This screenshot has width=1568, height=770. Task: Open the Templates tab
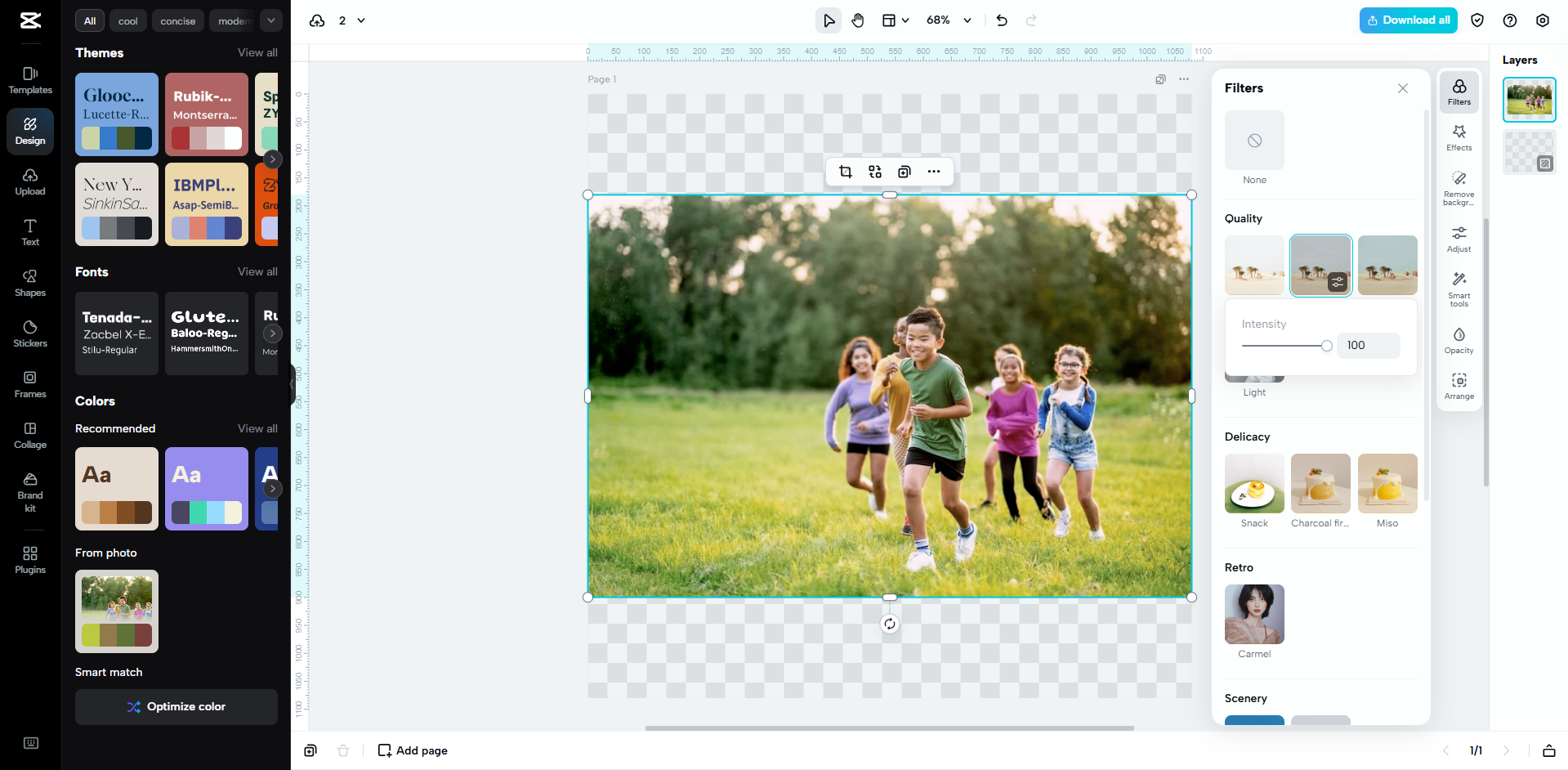pyautogui.click(x=30, y=80)
